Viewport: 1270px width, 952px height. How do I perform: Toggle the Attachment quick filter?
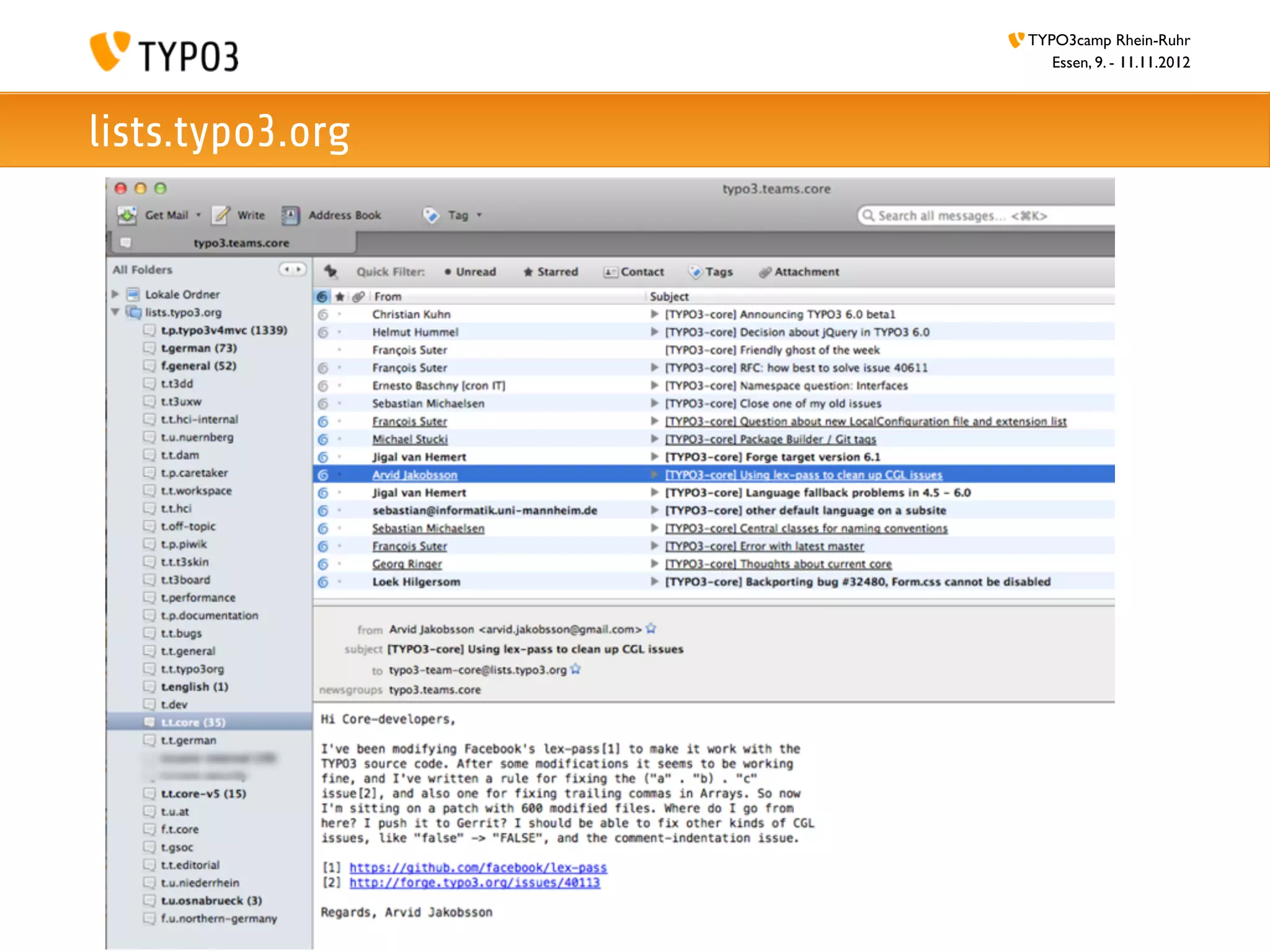[x=799, y=271]
